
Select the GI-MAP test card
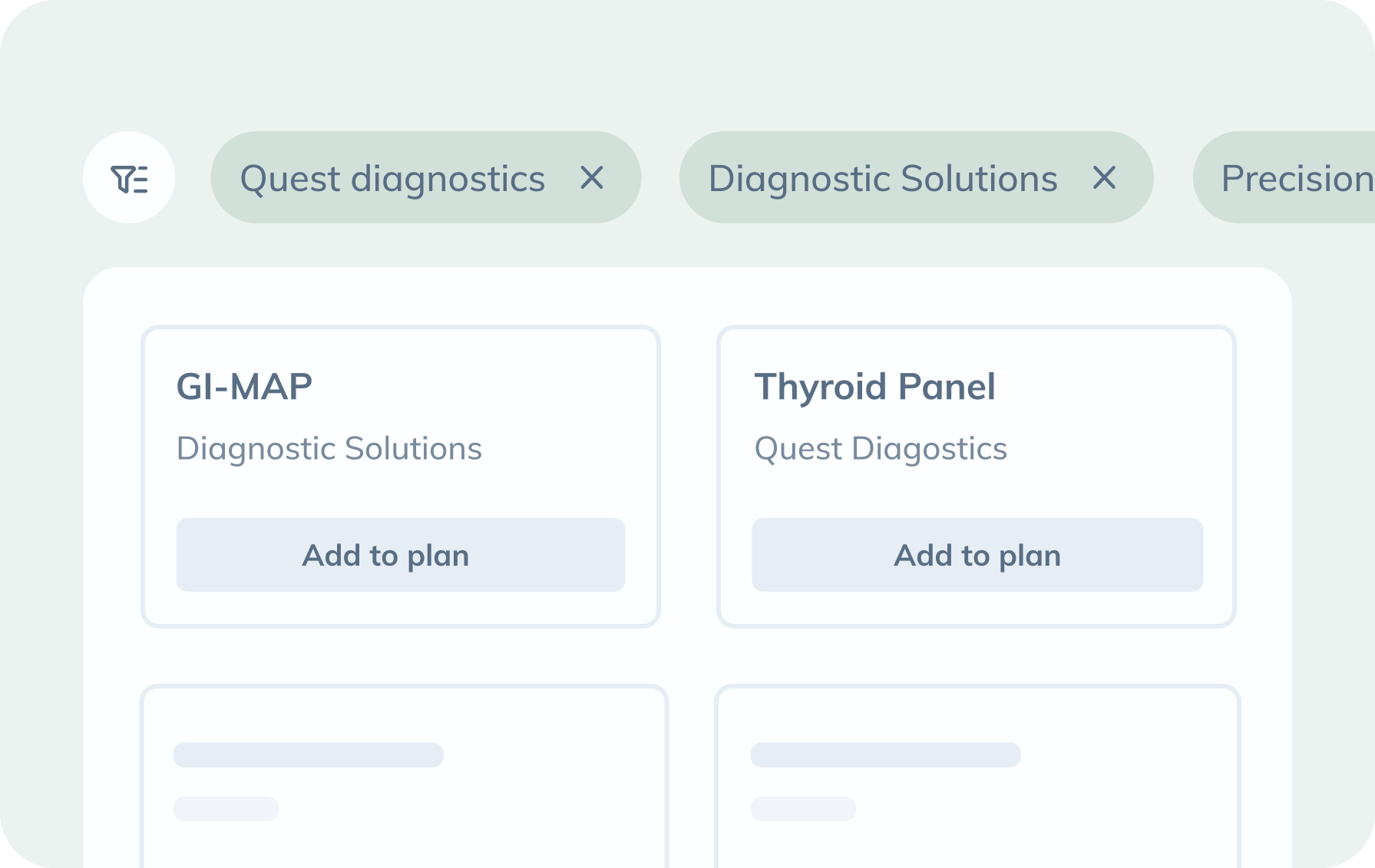(401, 477)
